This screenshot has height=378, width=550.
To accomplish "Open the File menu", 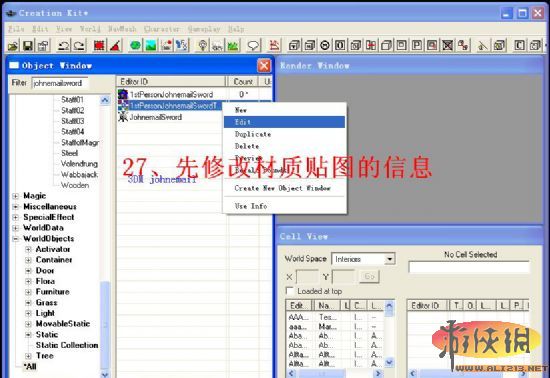I will [x=16, y=29].
